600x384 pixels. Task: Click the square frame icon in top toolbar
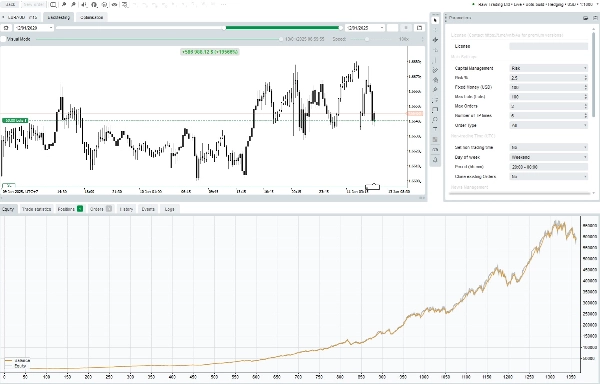point(53,5)
